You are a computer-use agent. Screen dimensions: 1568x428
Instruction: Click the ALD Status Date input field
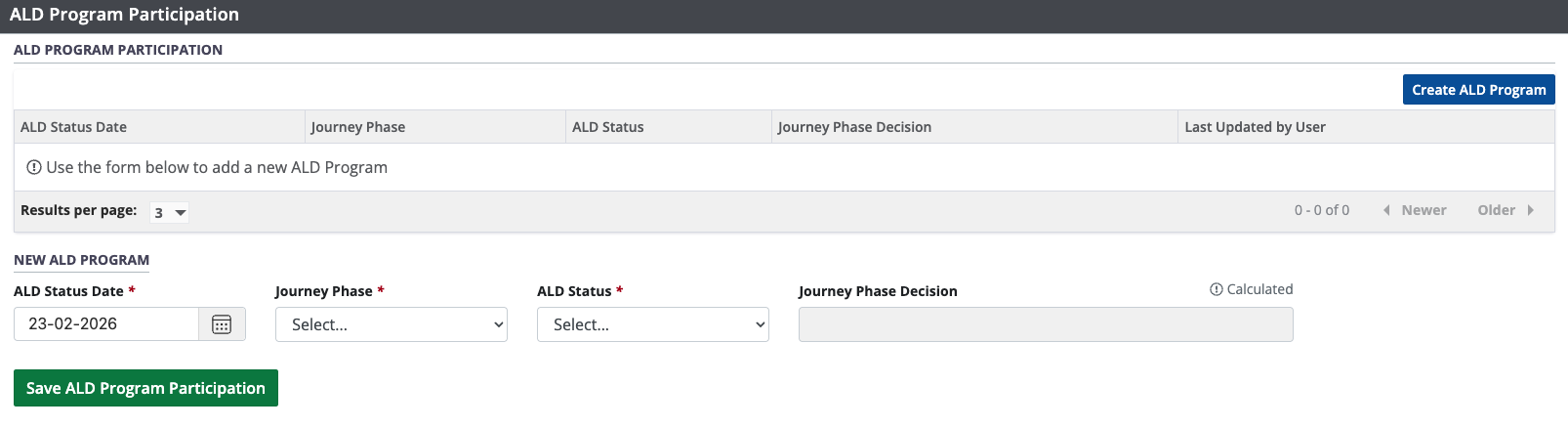[106, 324]
